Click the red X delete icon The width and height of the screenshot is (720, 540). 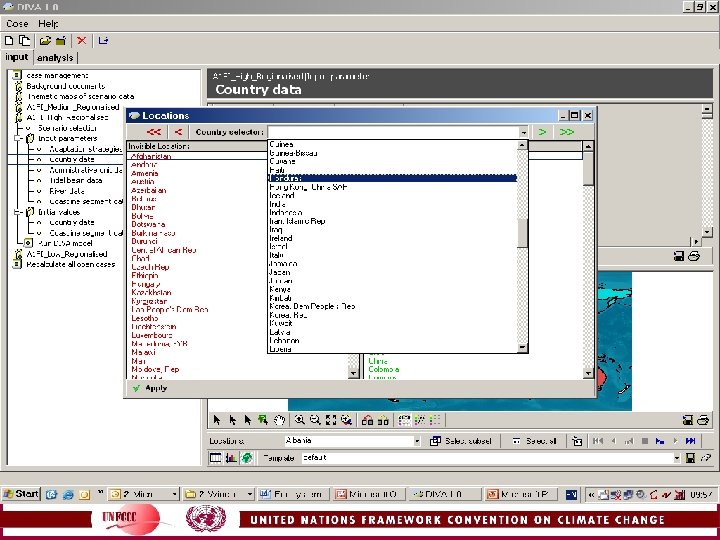pos(82,41)
